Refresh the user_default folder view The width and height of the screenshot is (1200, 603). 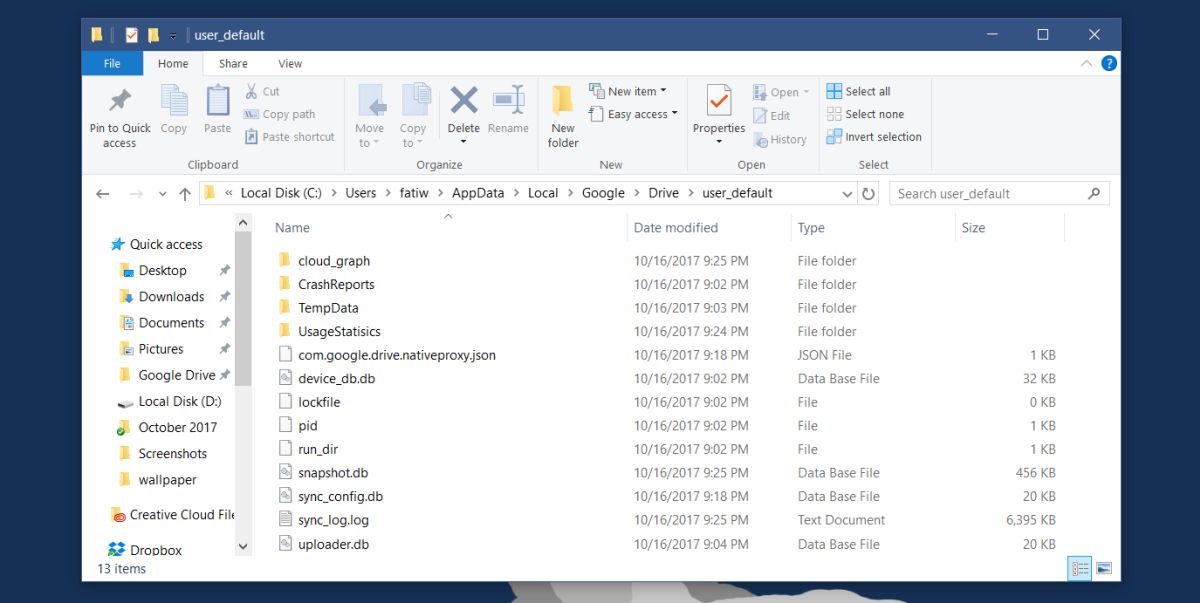pyautogui.click(x=868, y=194)
